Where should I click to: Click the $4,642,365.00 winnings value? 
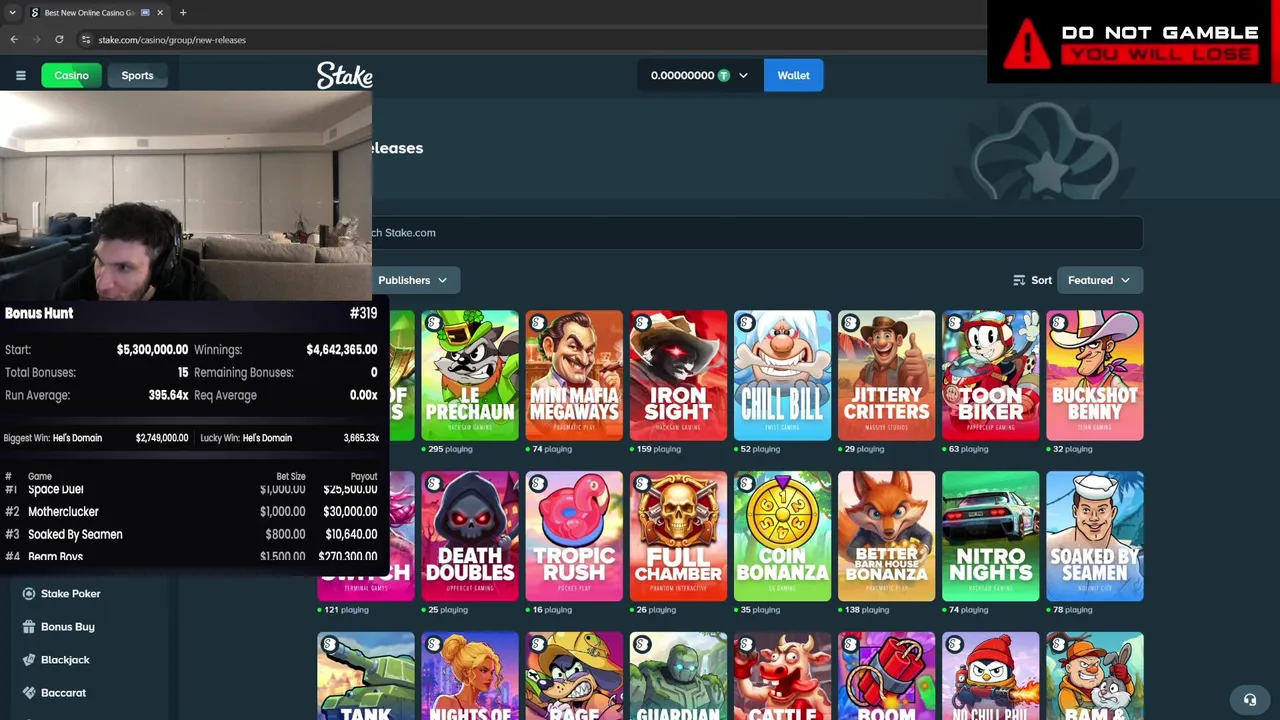(x=341, y=350)
